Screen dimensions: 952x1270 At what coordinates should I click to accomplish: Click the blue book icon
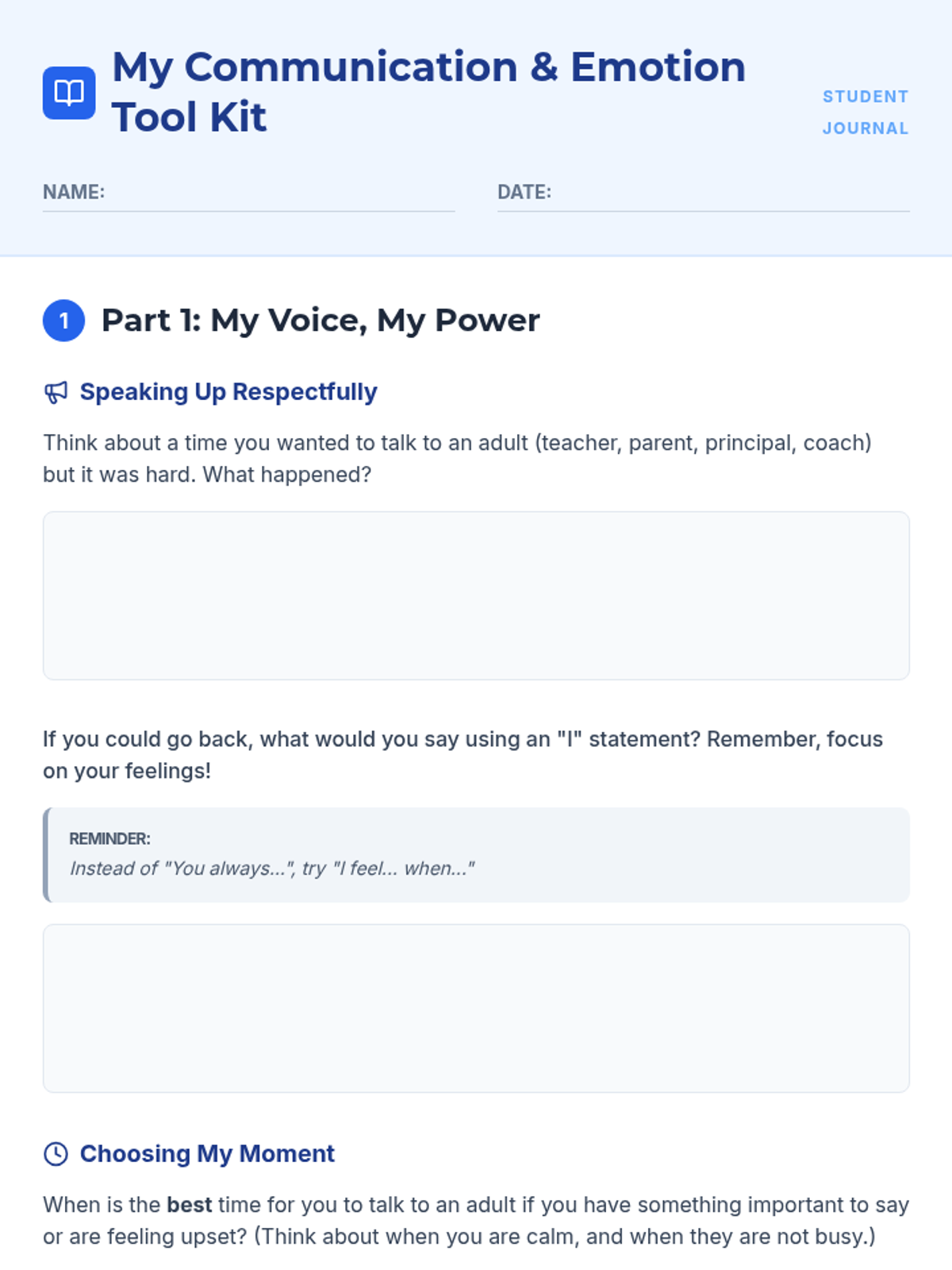(x=69, y=93)
